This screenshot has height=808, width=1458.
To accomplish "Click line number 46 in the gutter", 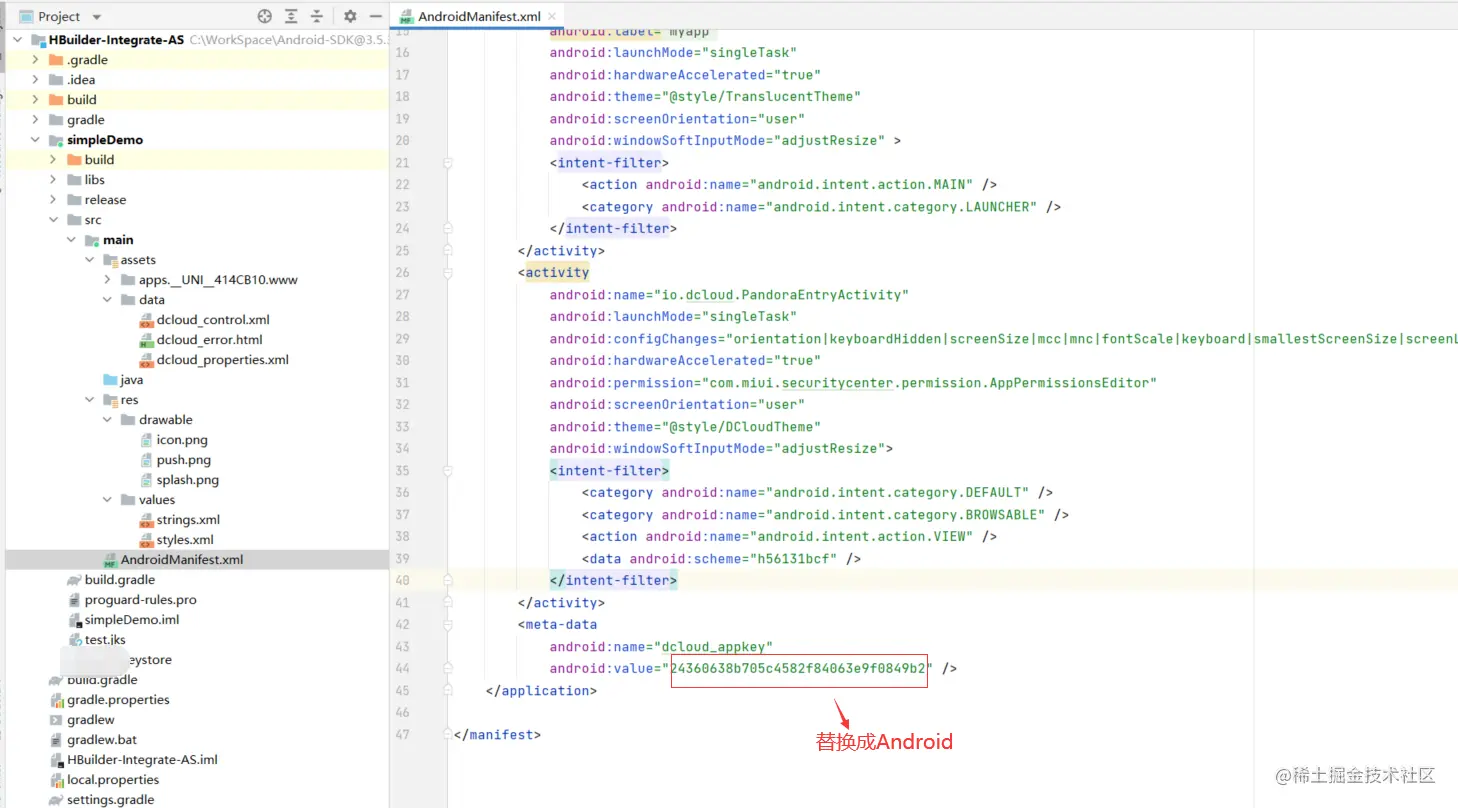I will coord(402,712).
